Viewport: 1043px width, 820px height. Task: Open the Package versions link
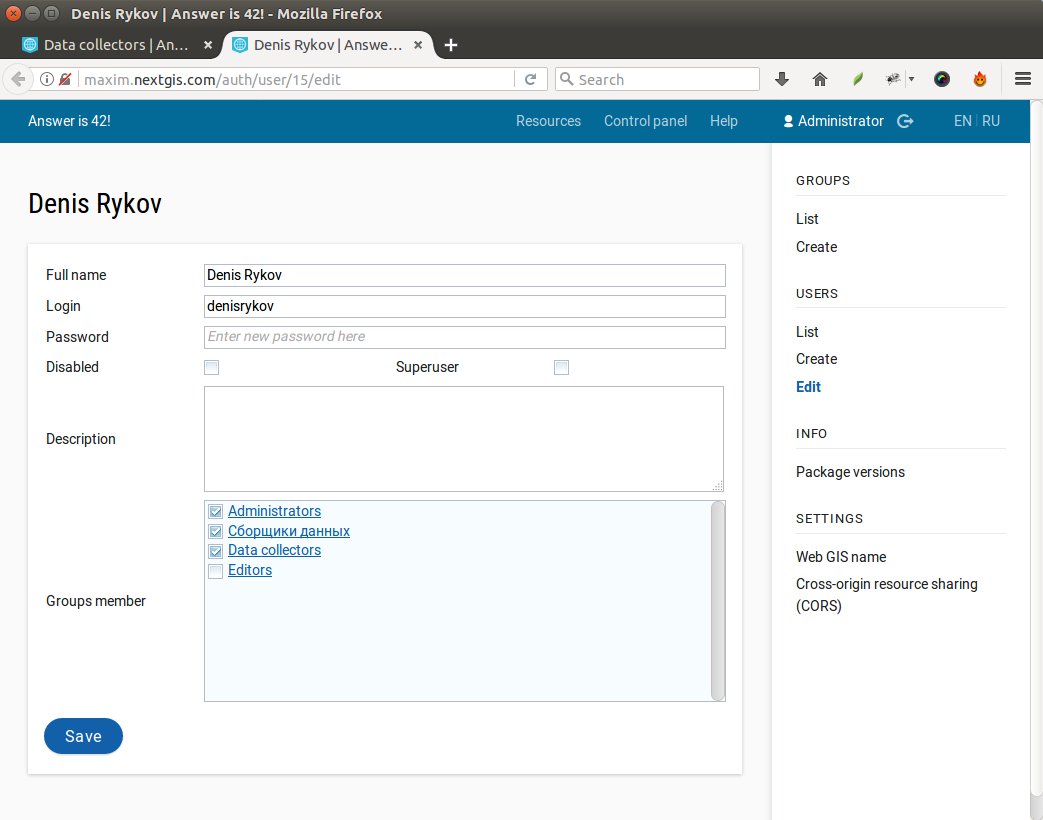(850, 471)
